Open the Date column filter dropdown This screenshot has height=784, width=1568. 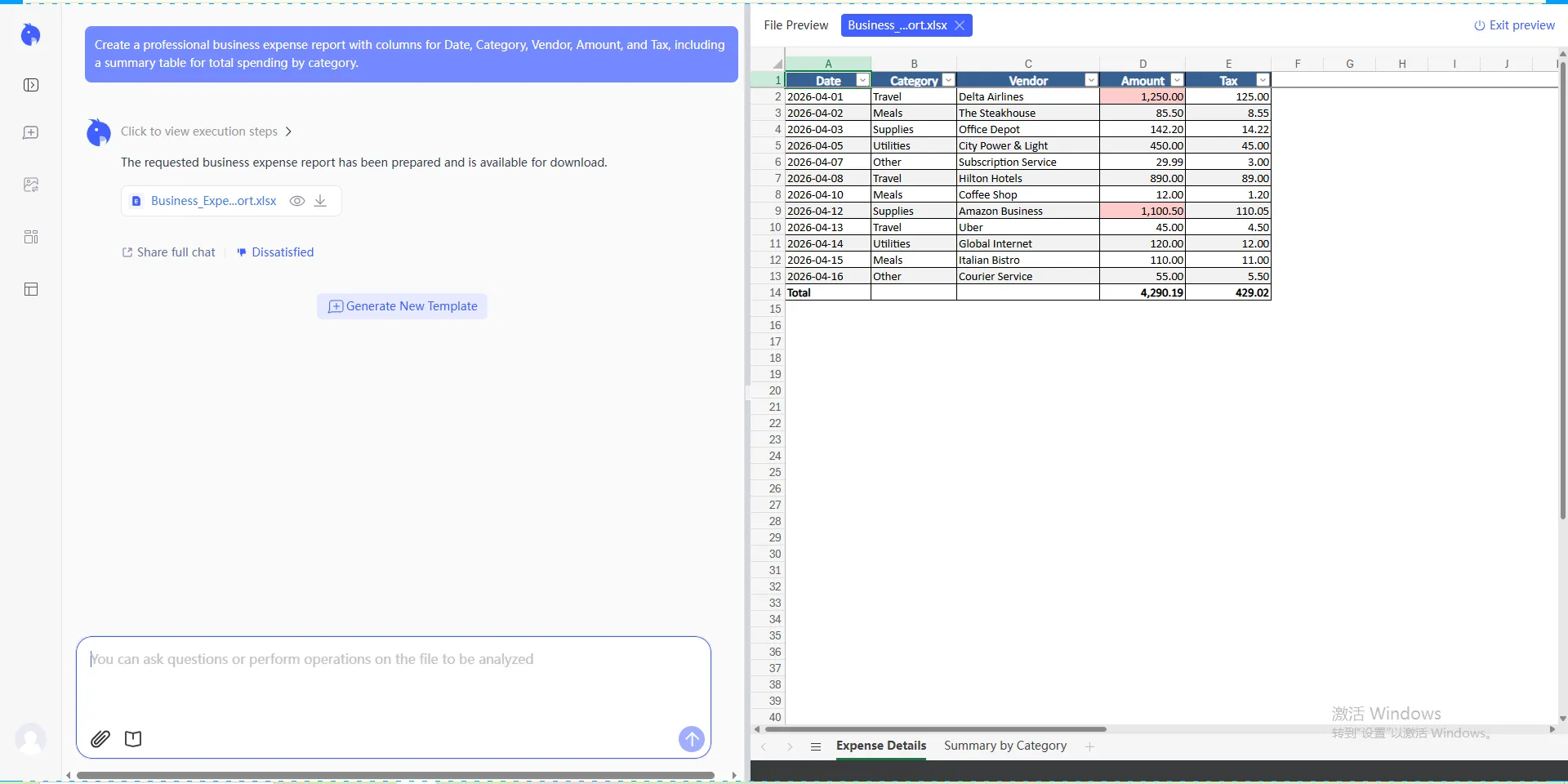pos(862,80)
